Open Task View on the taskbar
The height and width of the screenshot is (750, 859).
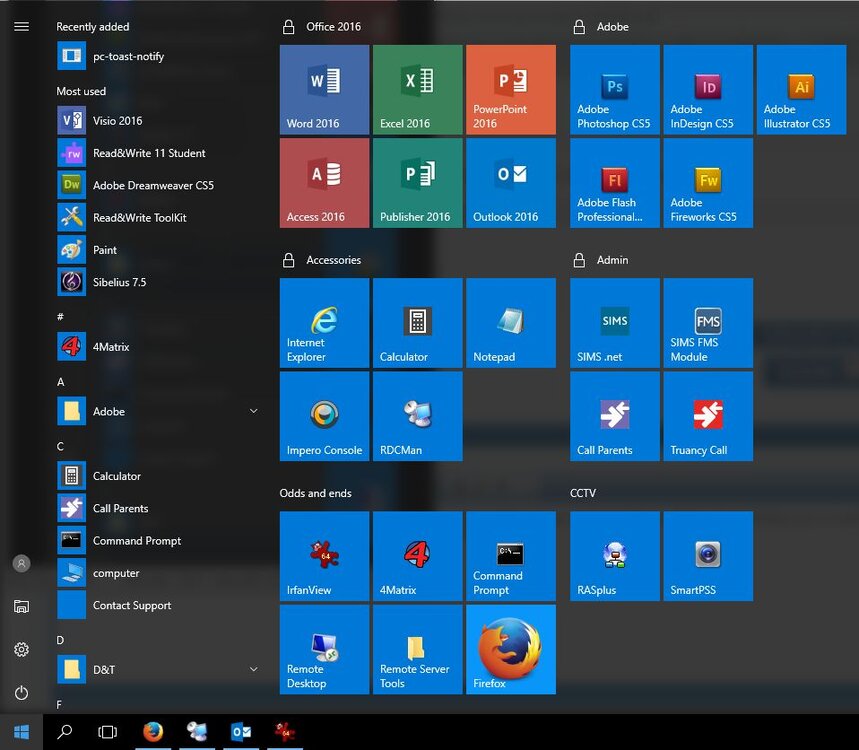(x=107, y=731)
